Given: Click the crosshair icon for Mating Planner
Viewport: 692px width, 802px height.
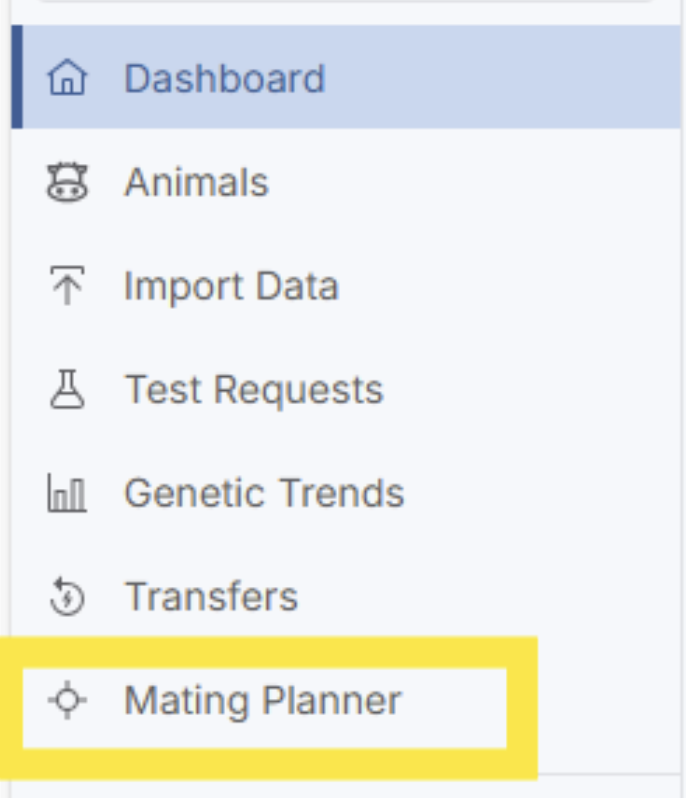Looking at the screenshot, I should pos(67,701).
